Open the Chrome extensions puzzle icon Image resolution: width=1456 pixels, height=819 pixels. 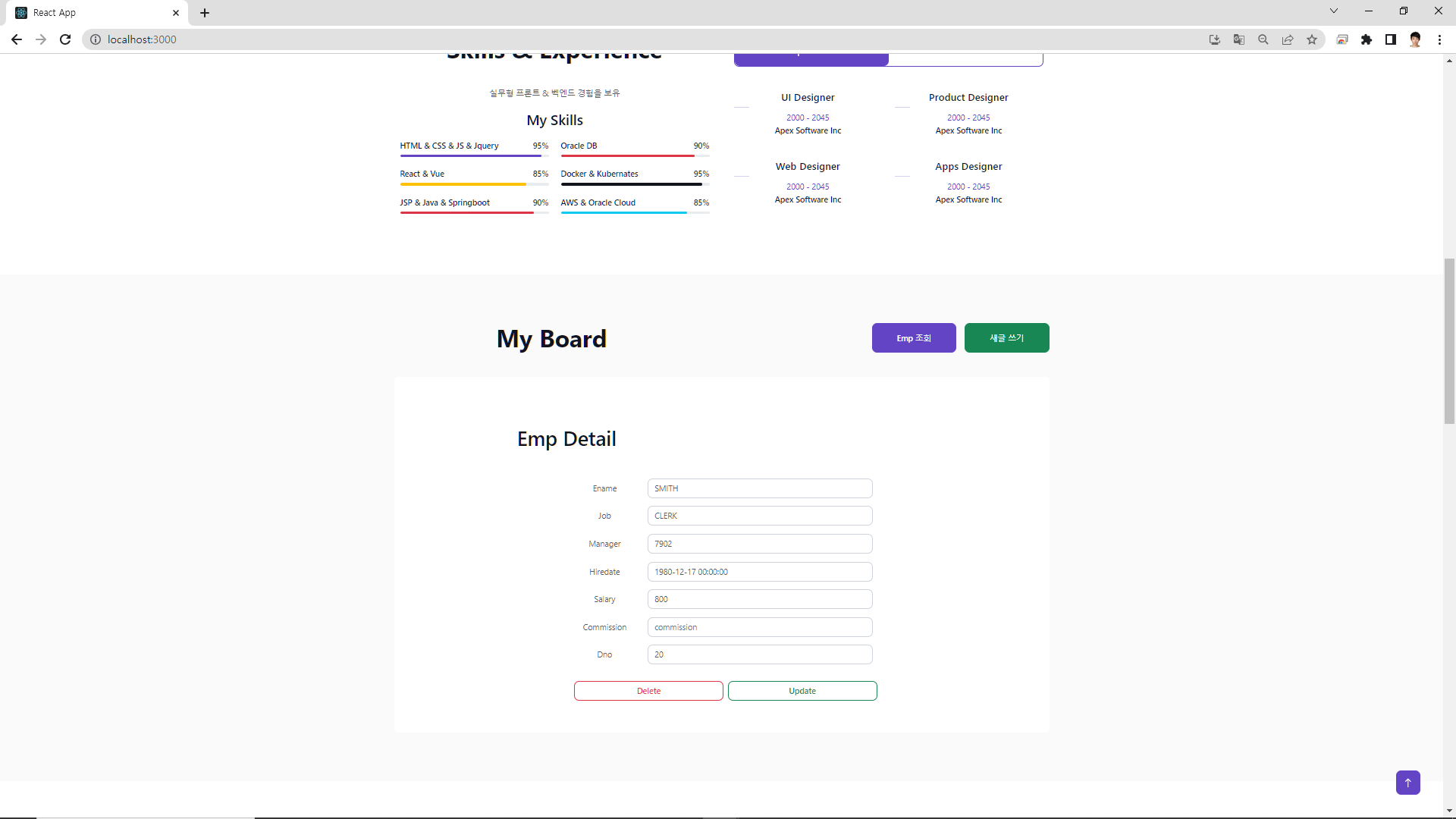tap(1367, 39)
